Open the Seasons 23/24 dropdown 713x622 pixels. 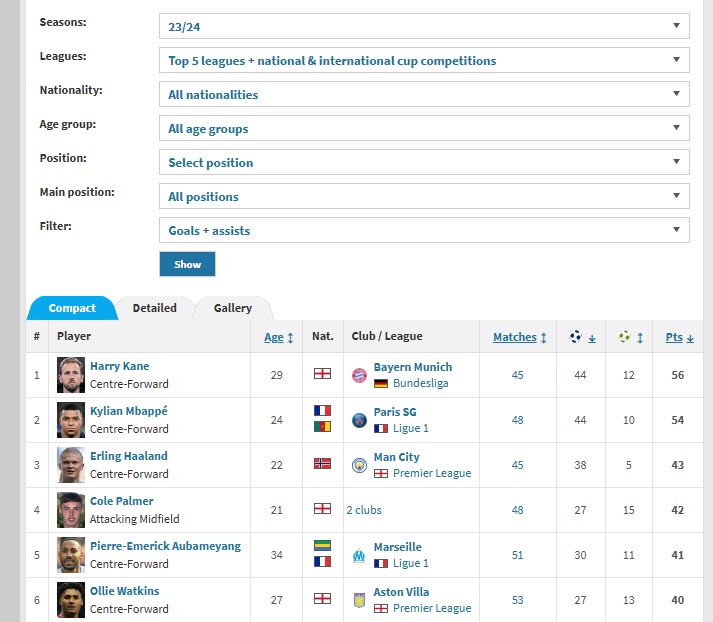coord(424,26)
